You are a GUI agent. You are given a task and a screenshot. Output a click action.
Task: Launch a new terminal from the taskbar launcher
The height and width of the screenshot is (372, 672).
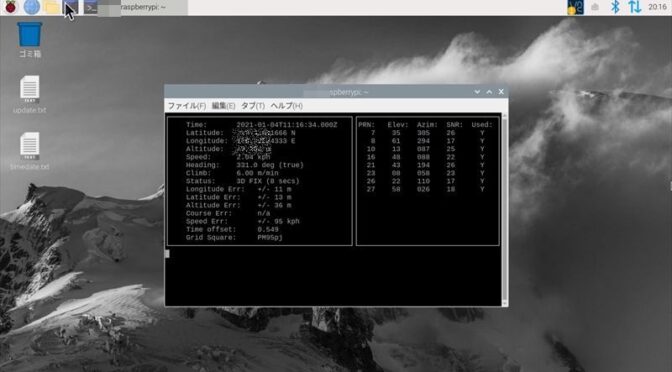point(71,7)
